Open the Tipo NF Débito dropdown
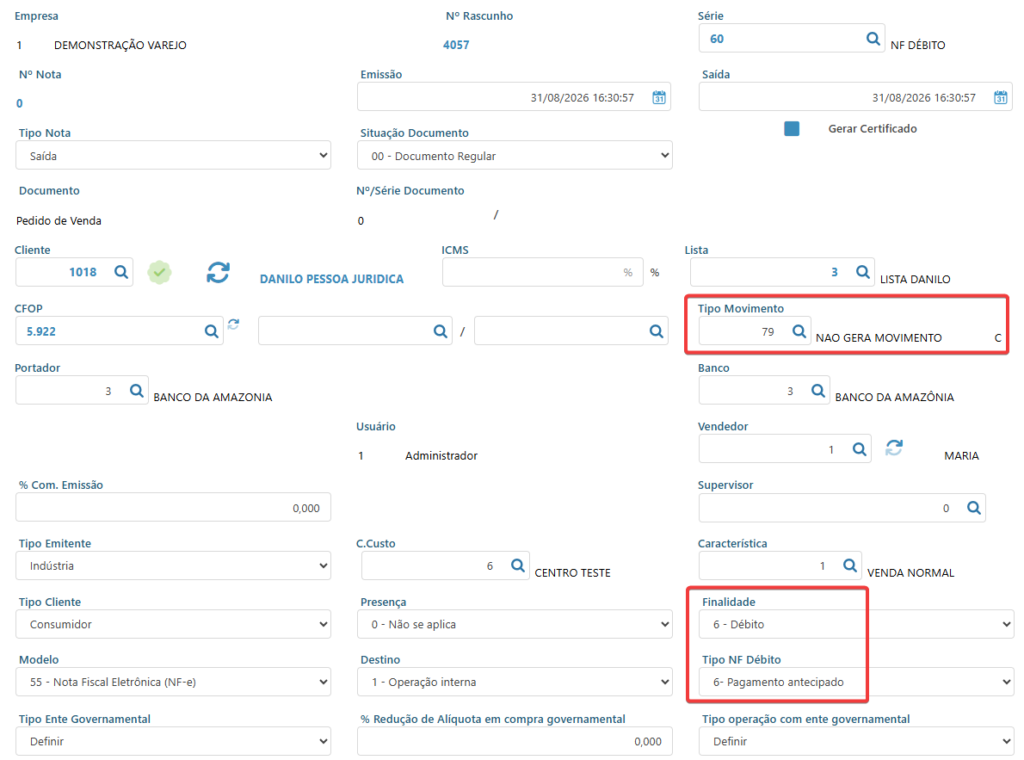Image resolution: width=1024 pixels, height=760 pixels. coord(856,682)
